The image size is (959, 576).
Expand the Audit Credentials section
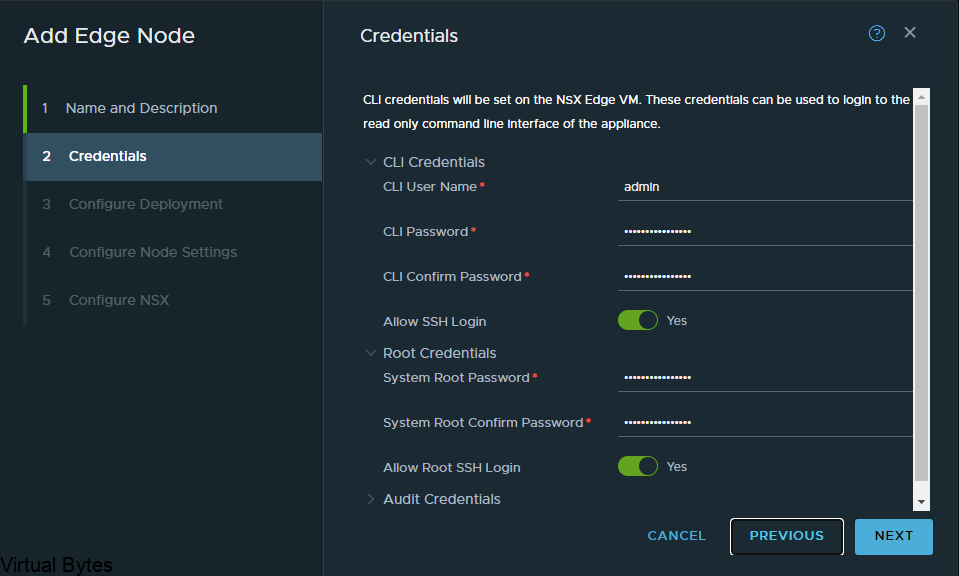coord(370,499)
